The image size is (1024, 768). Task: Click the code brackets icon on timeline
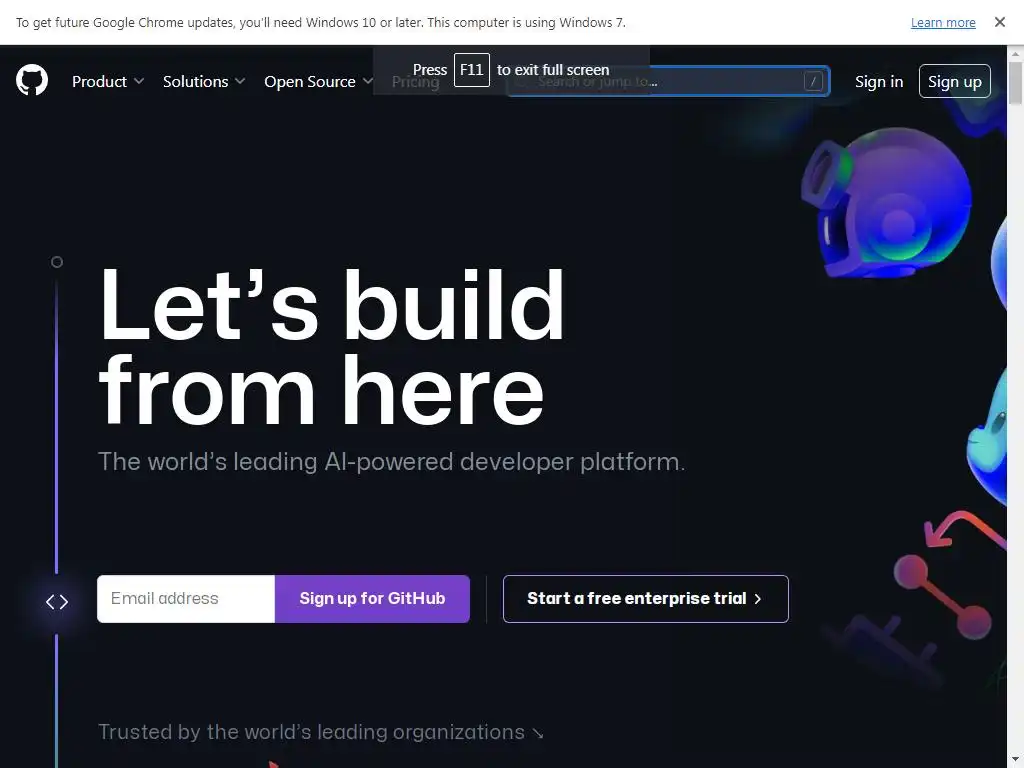pos(57,601)
